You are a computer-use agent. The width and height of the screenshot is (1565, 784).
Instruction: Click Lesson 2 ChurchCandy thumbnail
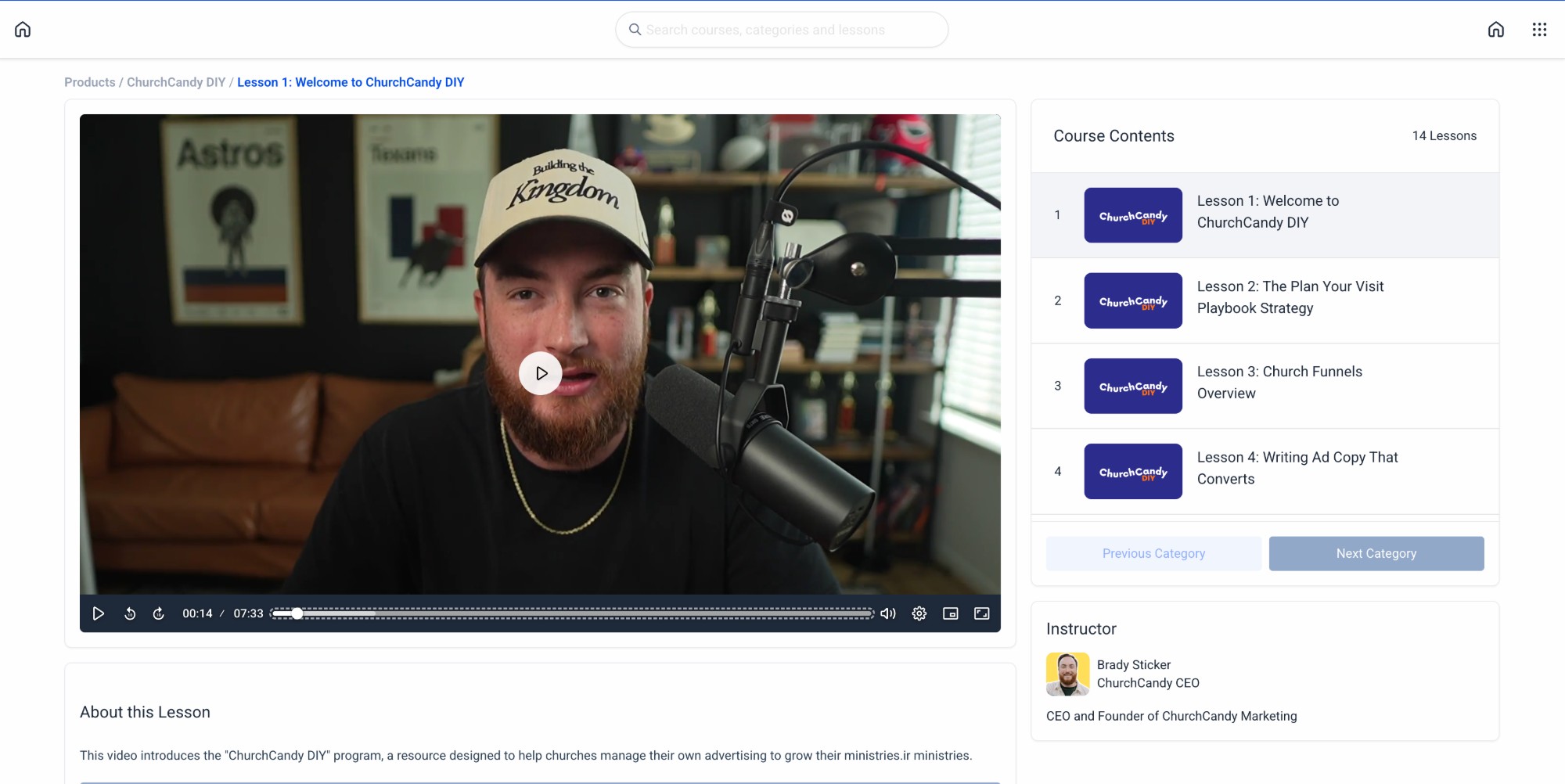tap(1133, 300)
